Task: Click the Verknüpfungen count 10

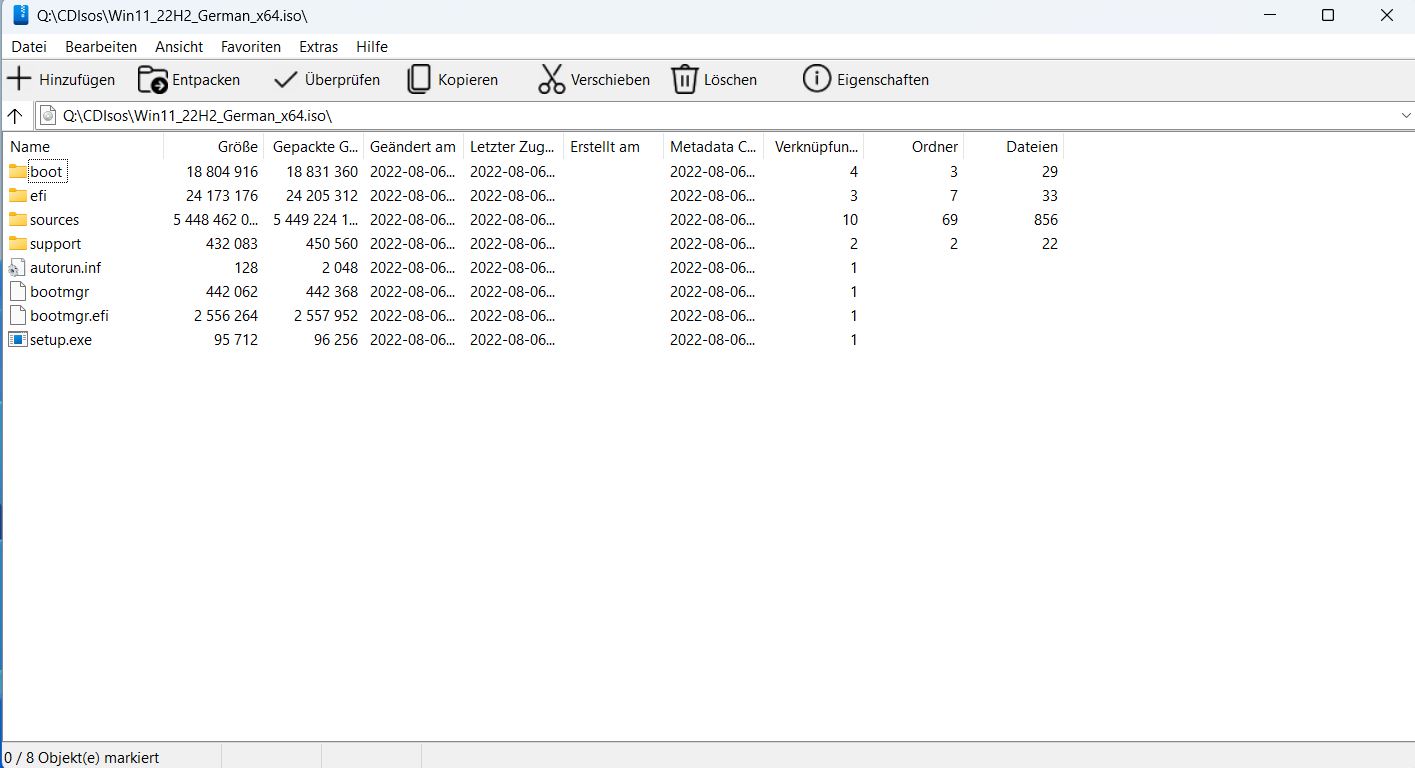Action: pyautogui.click(x=850, y=219)
